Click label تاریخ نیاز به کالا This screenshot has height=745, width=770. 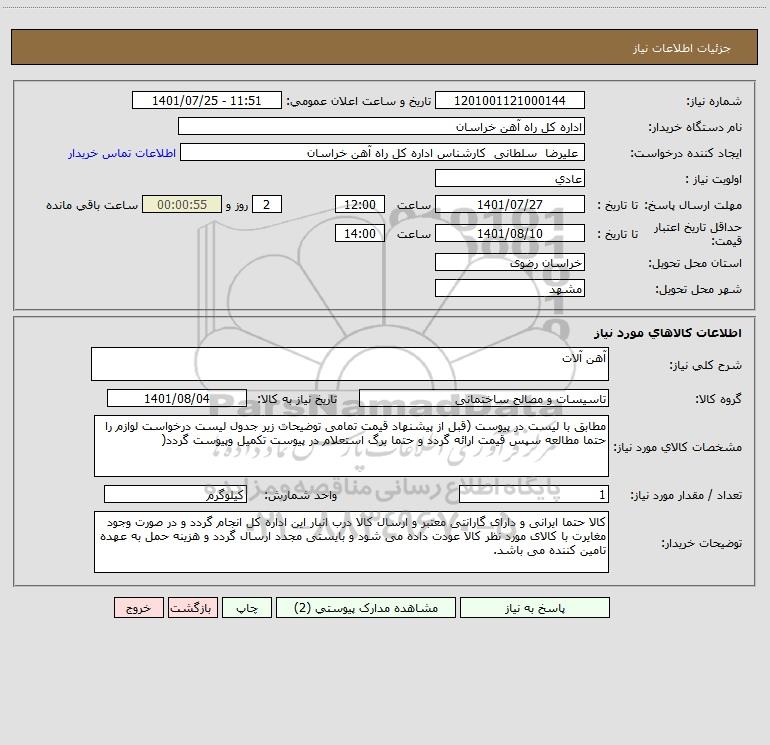pos(297,399)
